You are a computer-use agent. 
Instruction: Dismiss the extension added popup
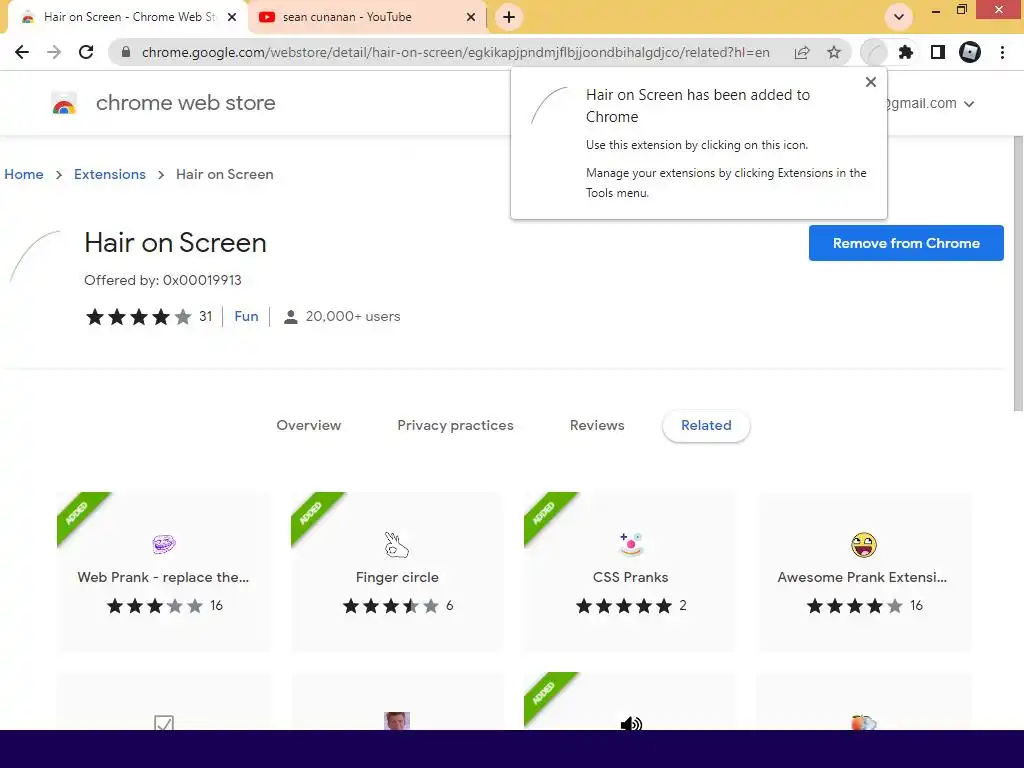point(871,82)
